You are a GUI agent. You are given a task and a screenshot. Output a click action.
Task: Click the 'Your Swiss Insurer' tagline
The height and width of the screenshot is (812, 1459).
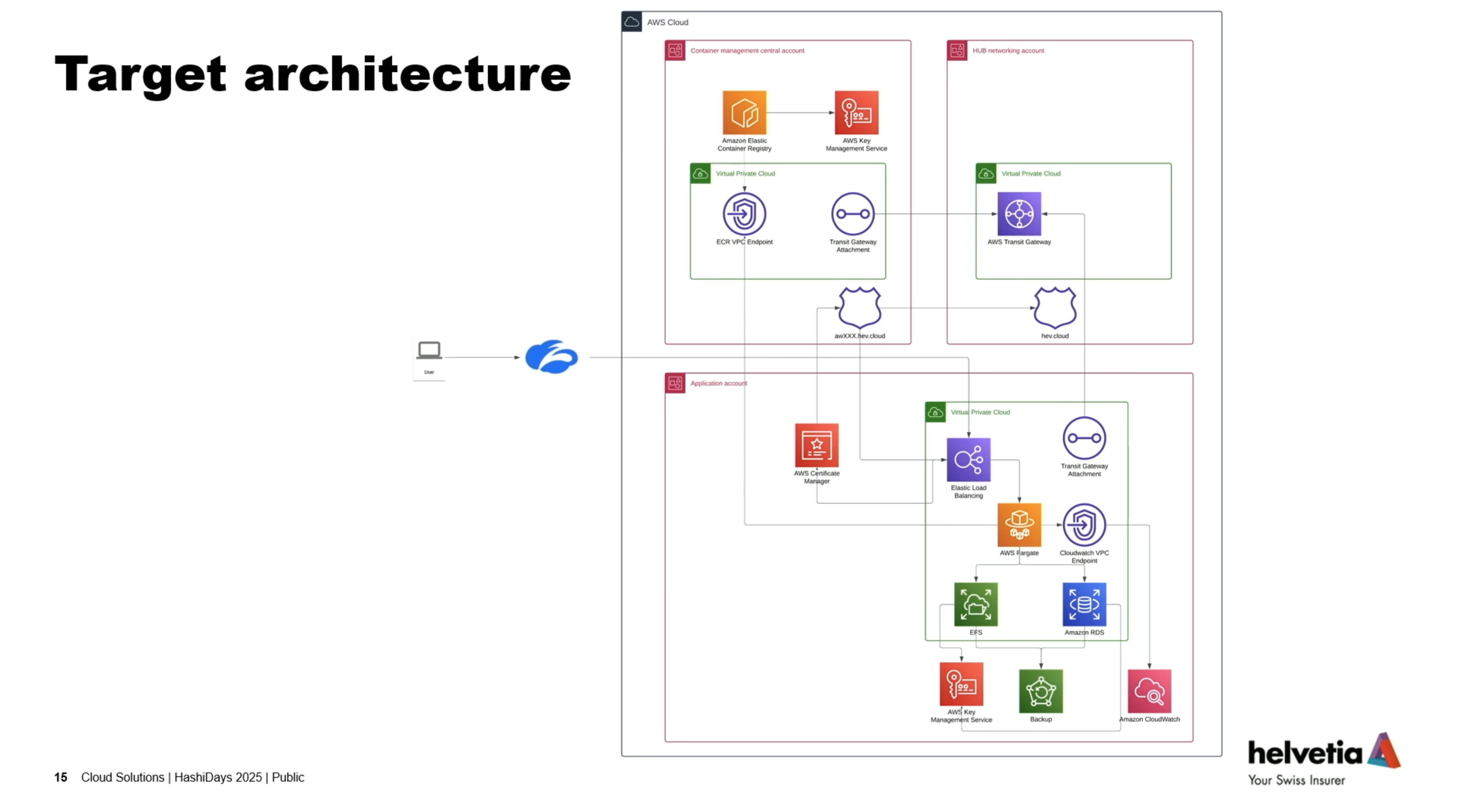point(1296,780)
